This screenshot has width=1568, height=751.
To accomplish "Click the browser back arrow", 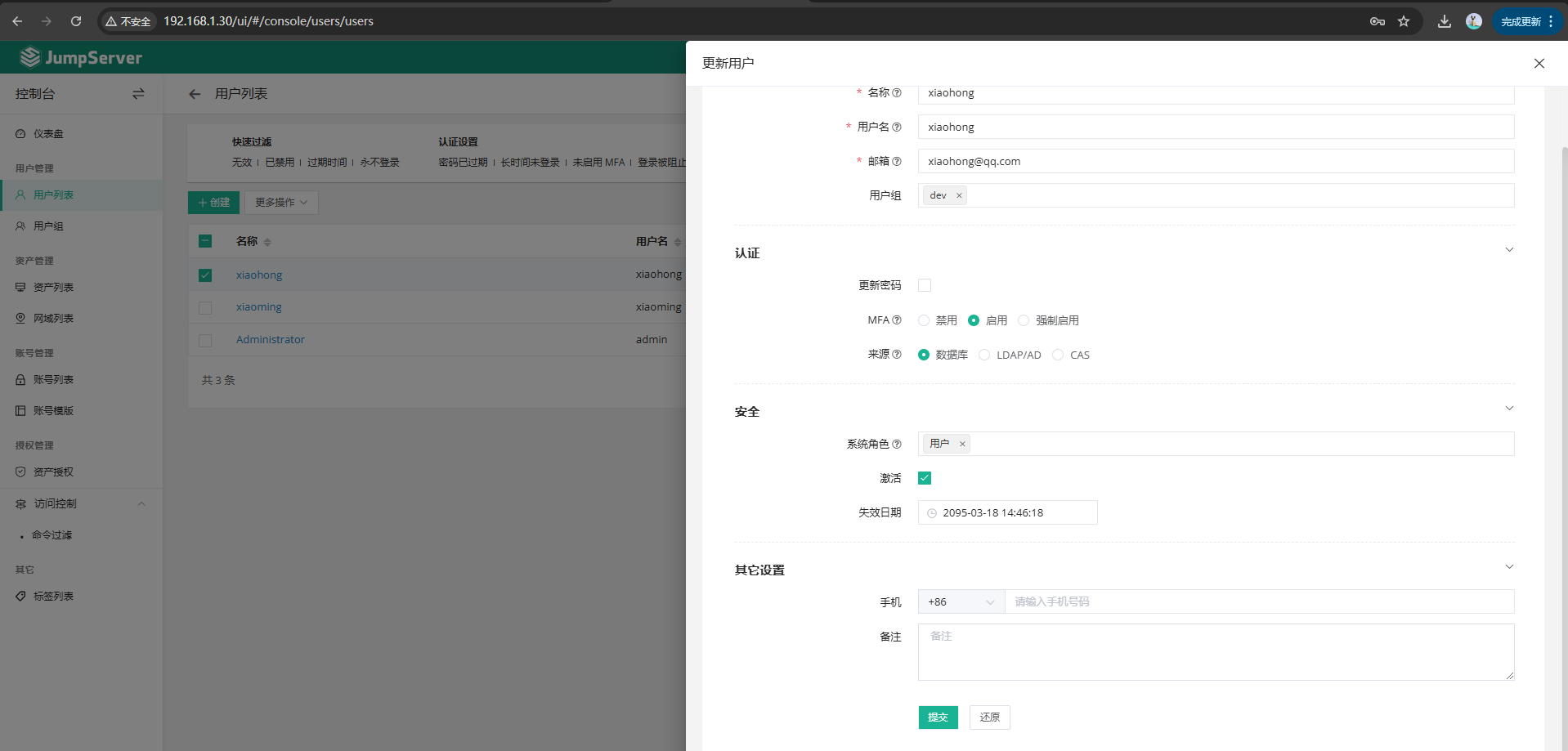I will coord(17,21).
